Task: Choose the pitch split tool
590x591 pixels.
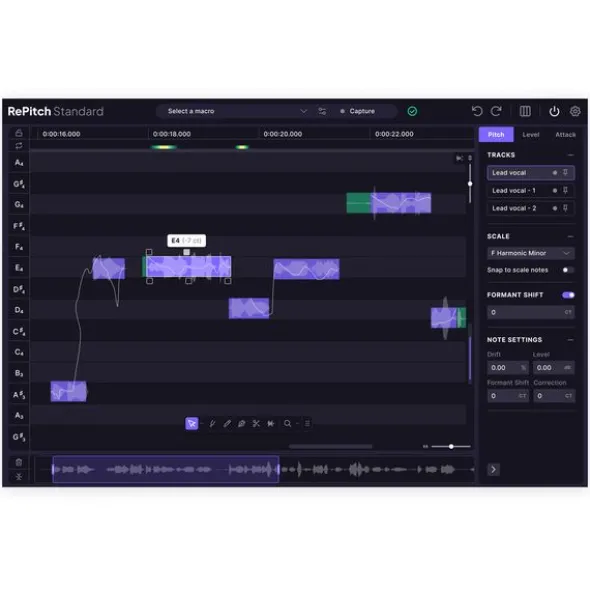Action: coord(212,424)
